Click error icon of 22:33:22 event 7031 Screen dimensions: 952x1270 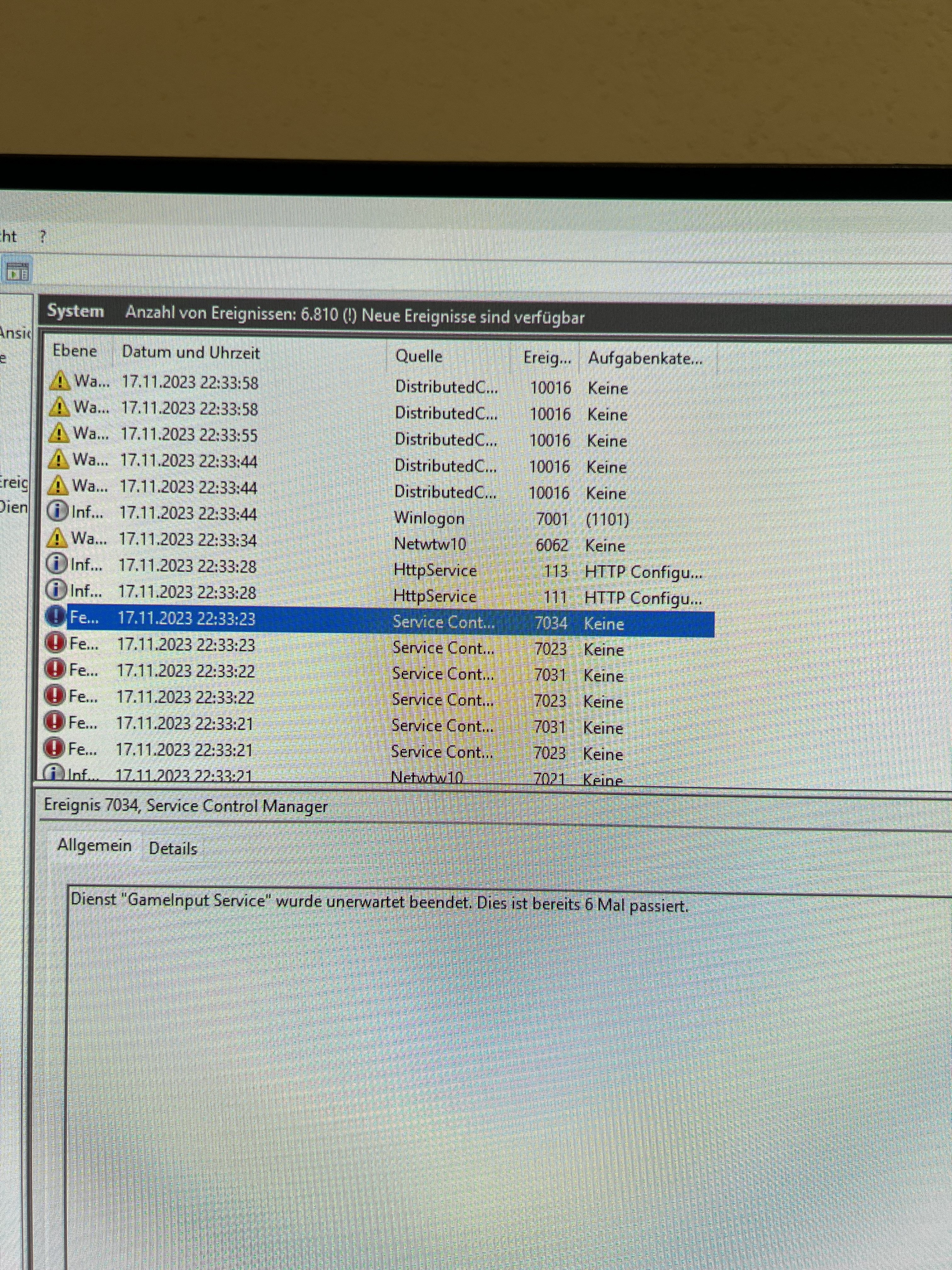[x=55, y=669]
